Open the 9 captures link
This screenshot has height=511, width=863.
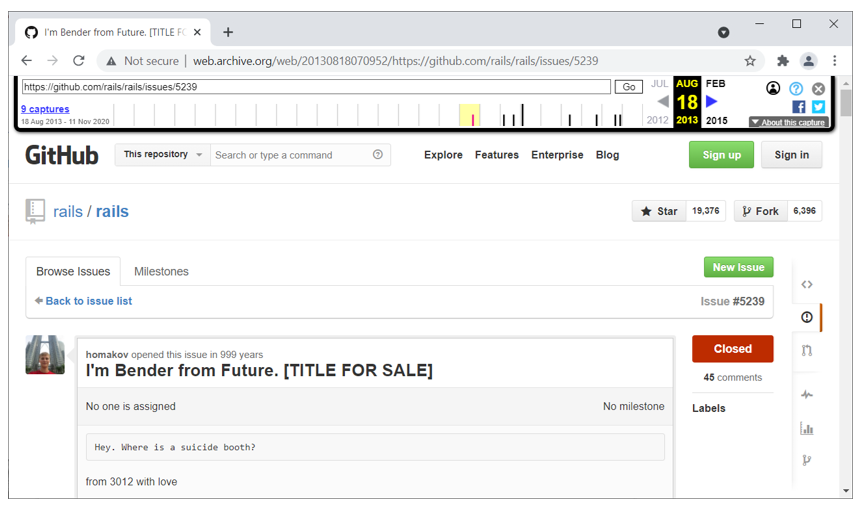pos(45,109)
